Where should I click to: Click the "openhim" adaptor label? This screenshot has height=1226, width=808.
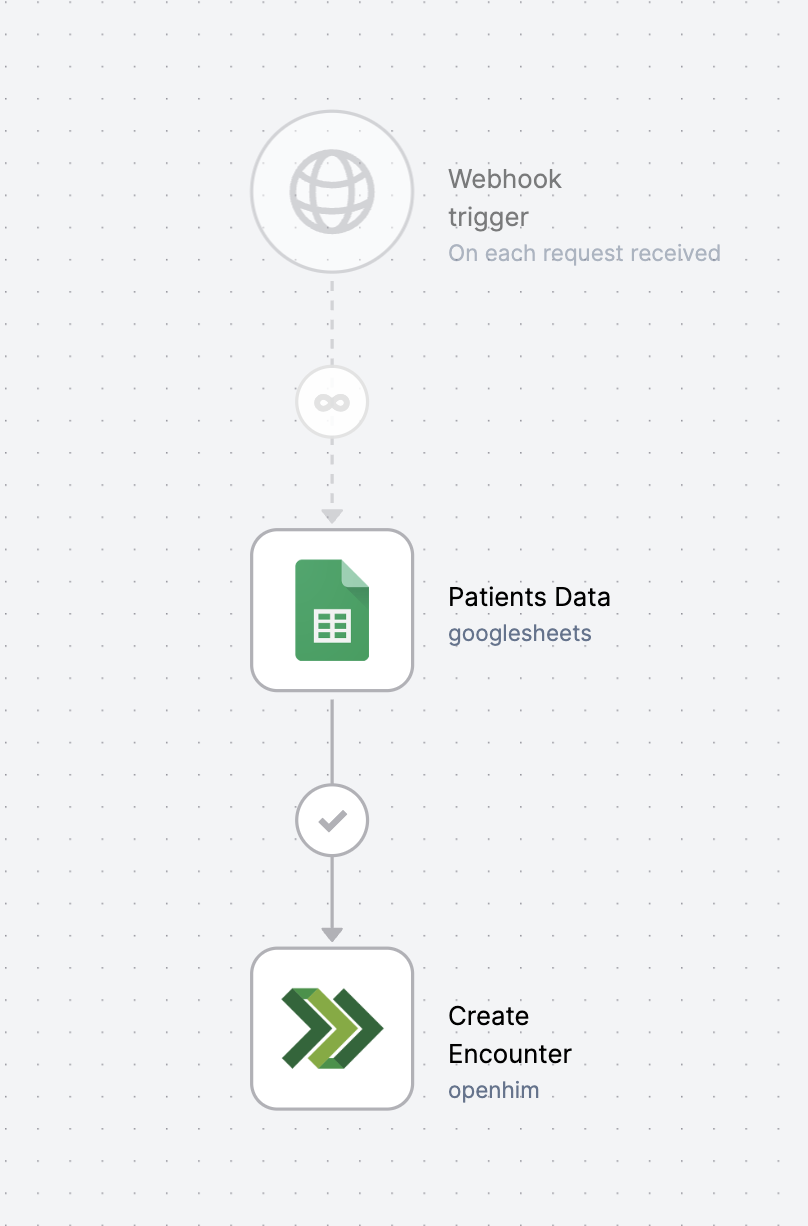tap(494, 1090)
